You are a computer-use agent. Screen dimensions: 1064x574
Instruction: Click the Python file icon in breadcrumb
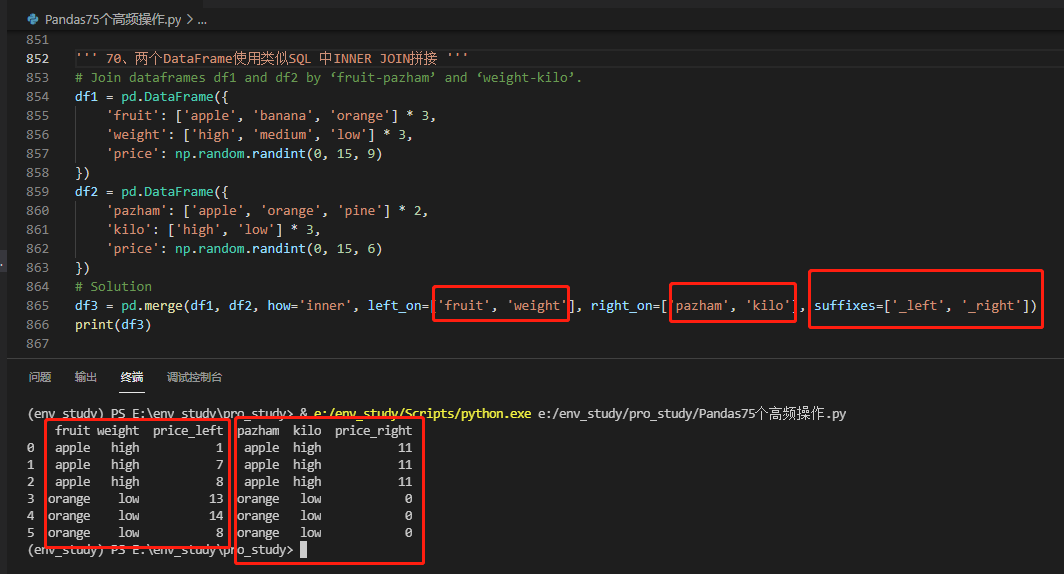[32, 19]
